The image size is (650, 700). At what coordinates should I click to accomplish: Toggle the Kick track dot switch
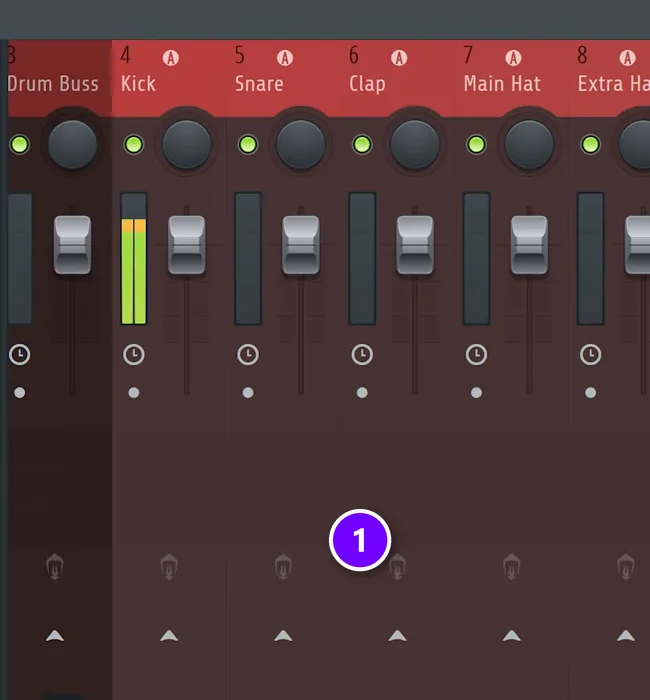tap(134, 392)
